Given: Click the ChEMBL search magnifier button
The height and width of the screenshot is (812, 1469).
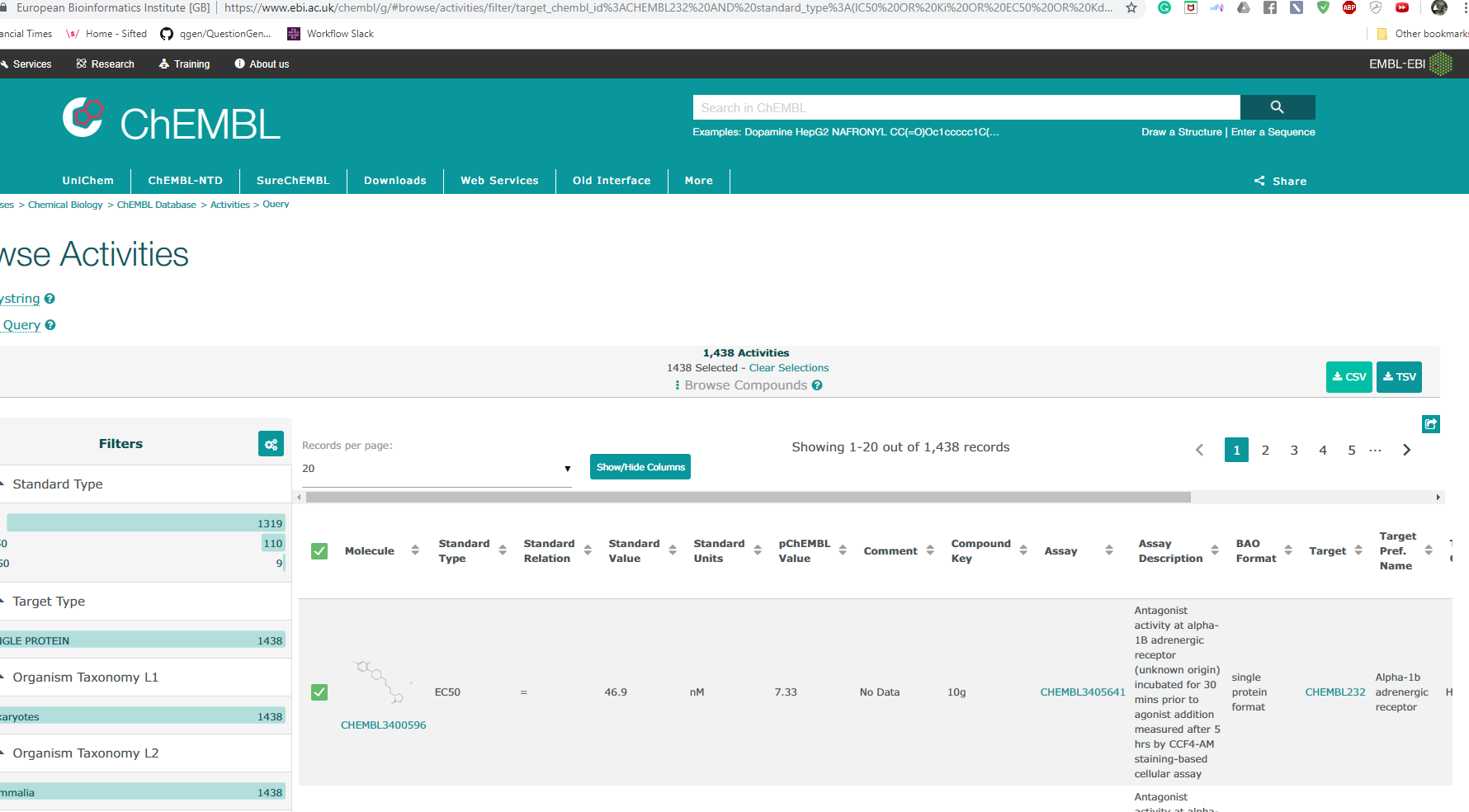Looking at the screenshot, I should click(x=1278, y=107).
